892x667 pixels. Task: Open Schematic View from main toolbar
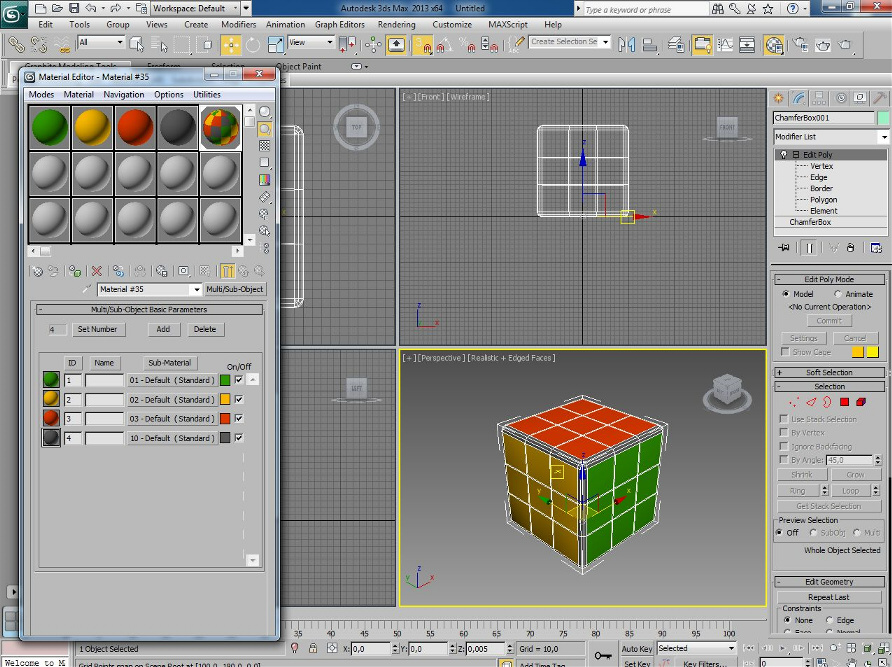coord(747,44)
